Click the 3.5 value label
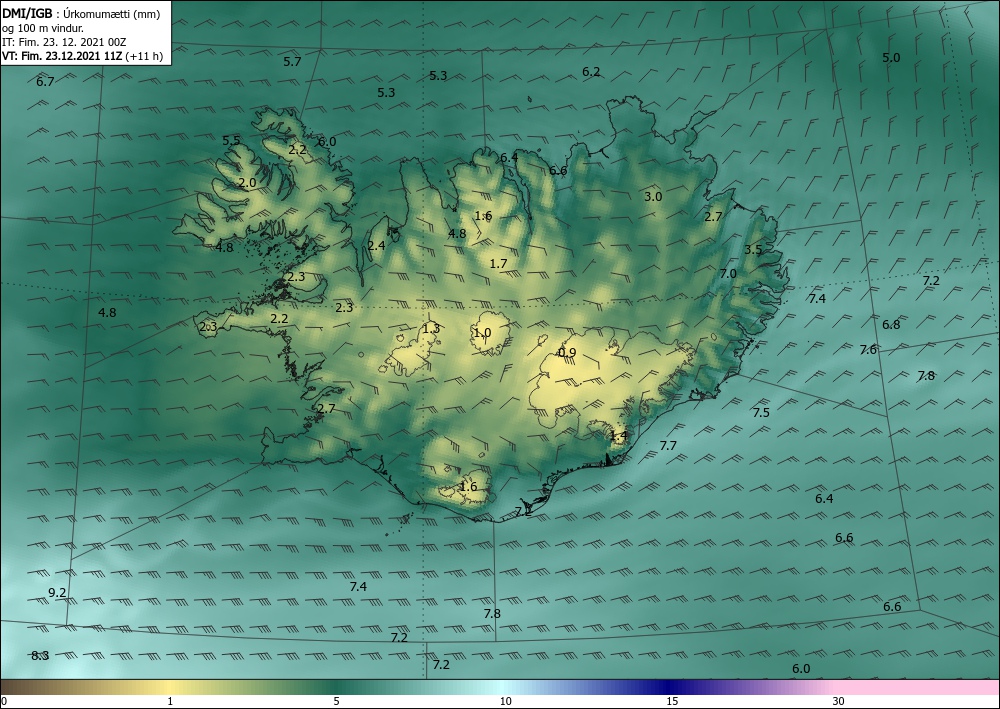 pos(753,249)
